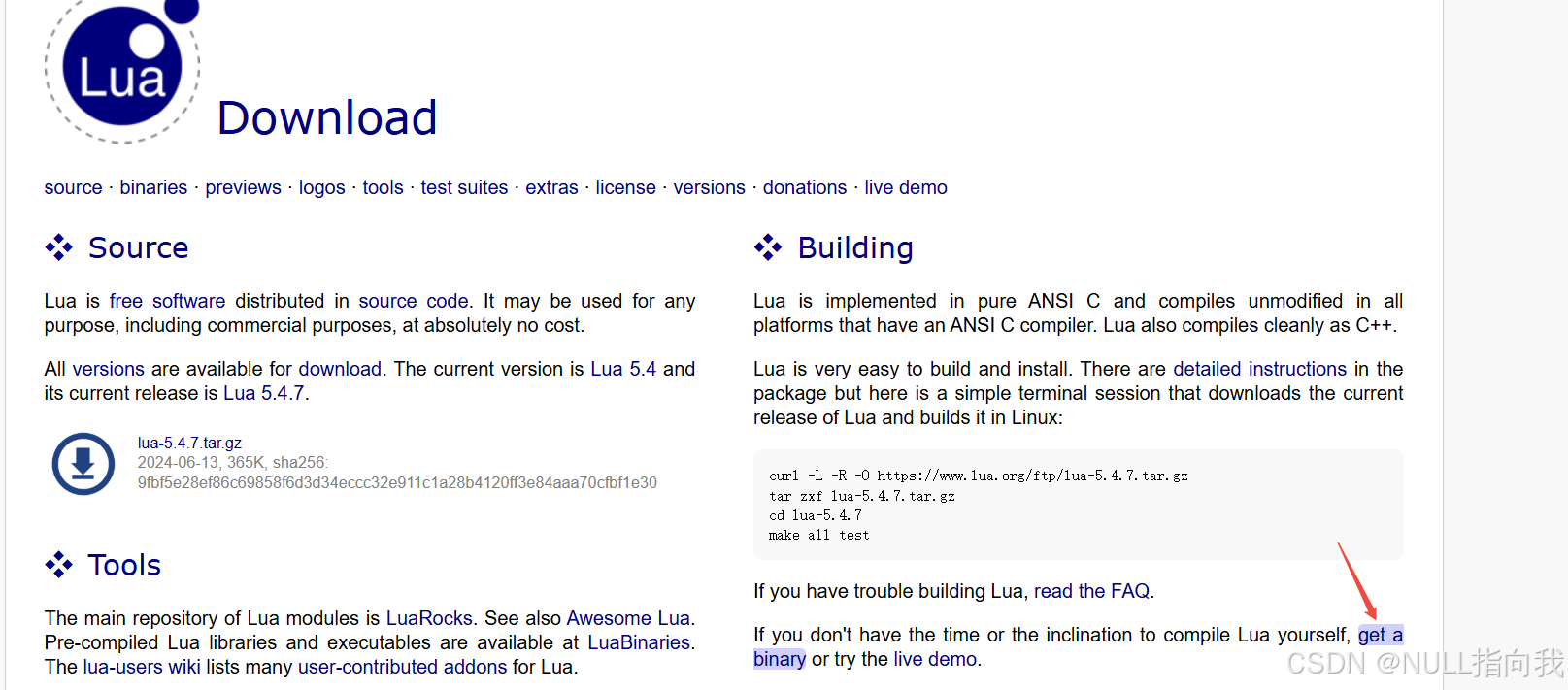1568x690 pixels.
Task: Follow the 'source code' link
Action: [414, 301]
